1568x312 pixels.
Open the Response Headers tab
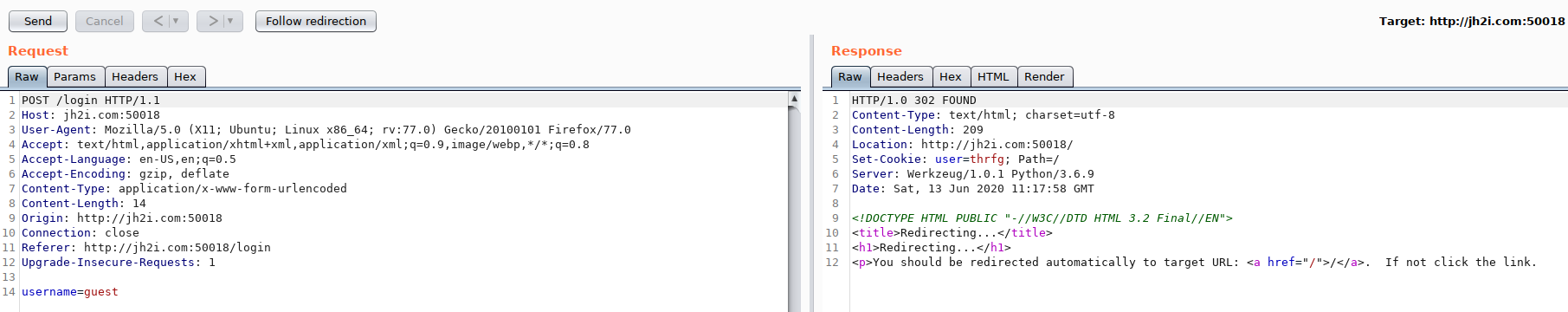tap(900, 76)
